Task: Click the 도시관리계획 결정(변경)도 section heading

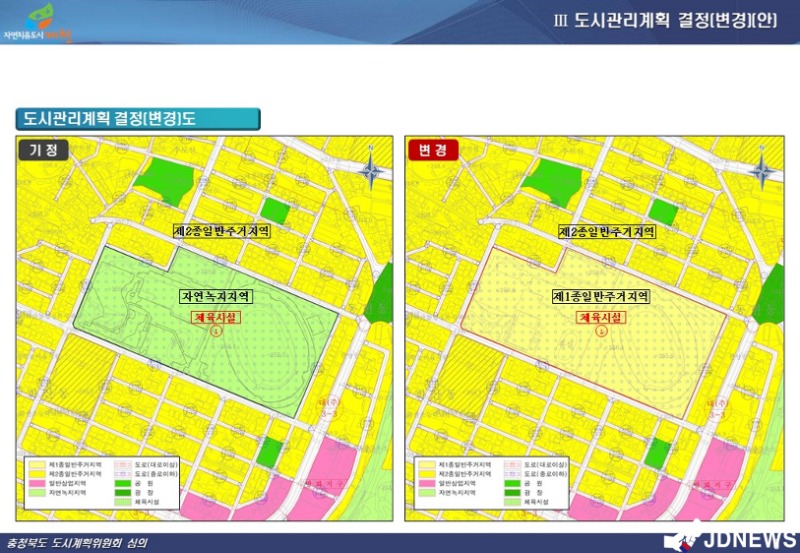Action: (137, 118)
